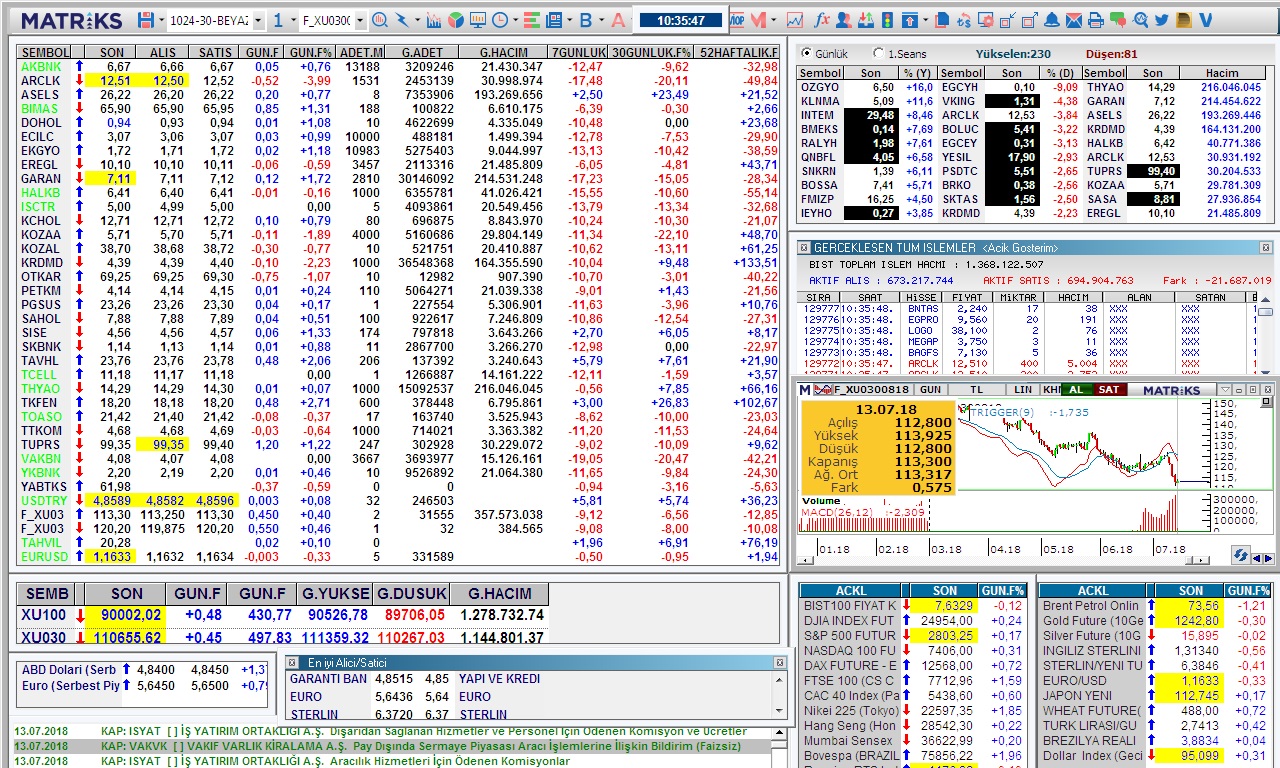Select the USDTRY row in the watchlist
Image resolution: width=1280 pixels, height=768 pixels.
pyautogui.click(x=398, y=500)
